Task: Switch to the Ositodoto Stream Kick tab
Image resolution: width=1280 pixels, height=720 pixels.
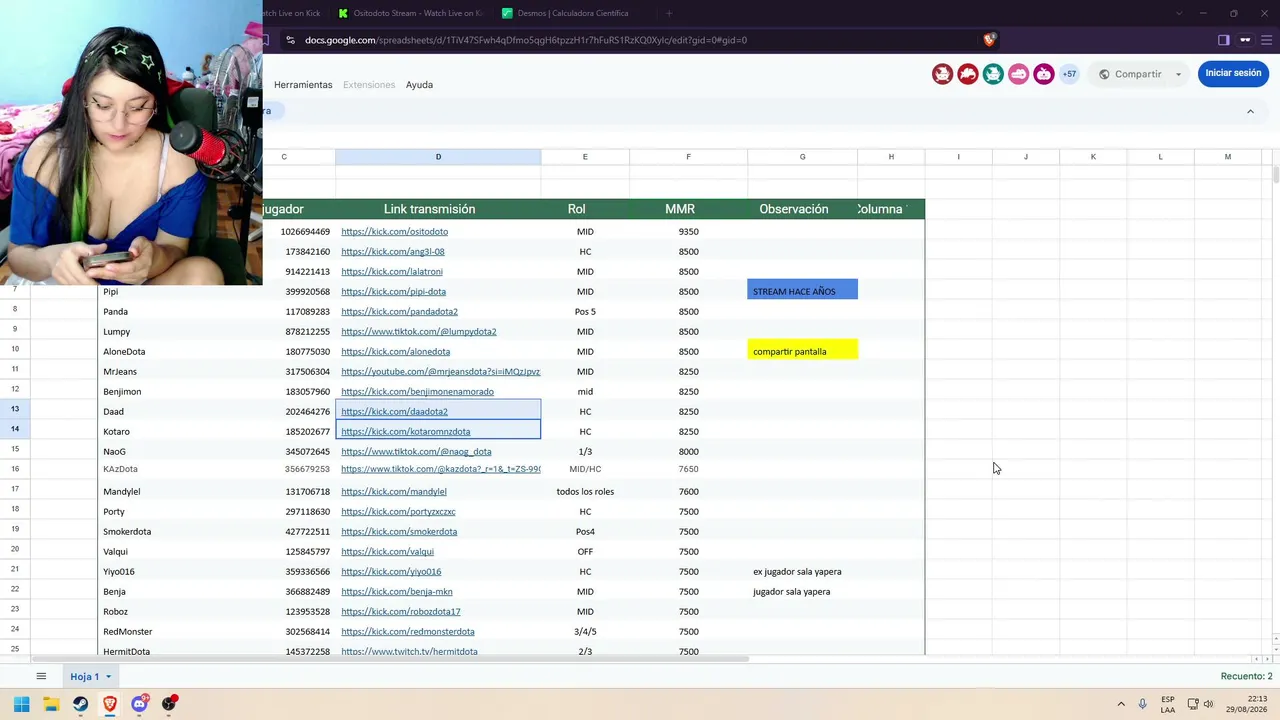Action: point(410,13)
